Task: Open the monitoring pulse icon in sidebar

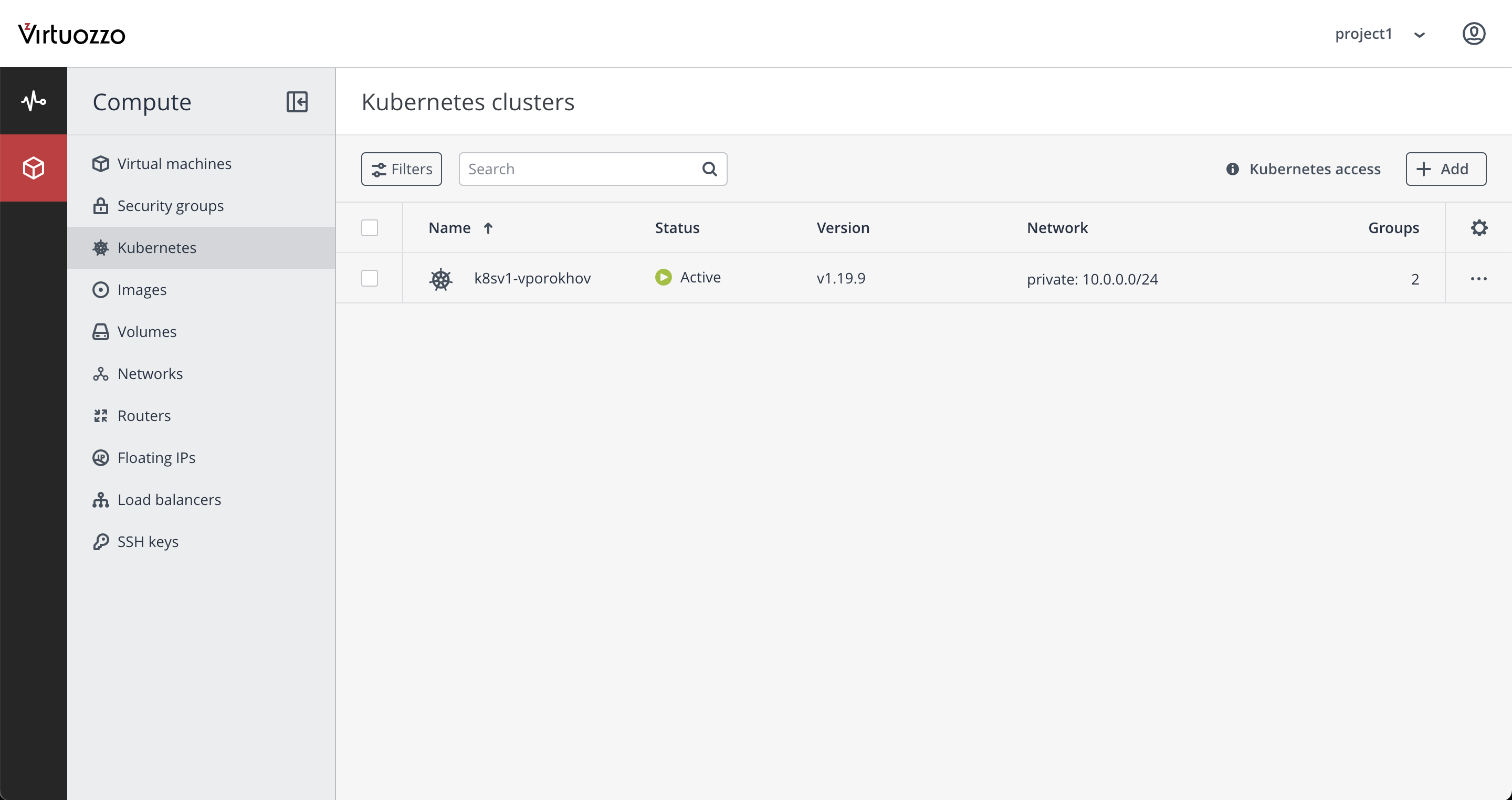Action: coord(34,101)
